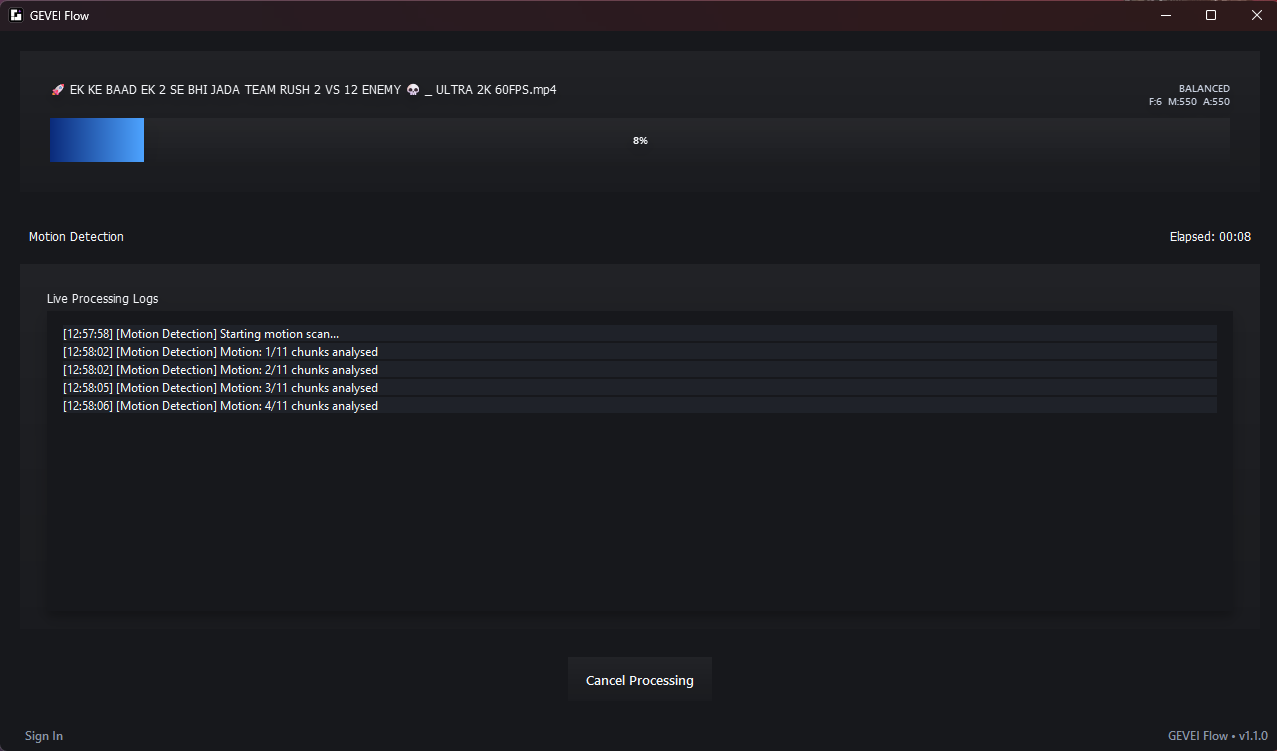Click the skull emoji in the video title
1277x751 pixels.
(413, 90)
